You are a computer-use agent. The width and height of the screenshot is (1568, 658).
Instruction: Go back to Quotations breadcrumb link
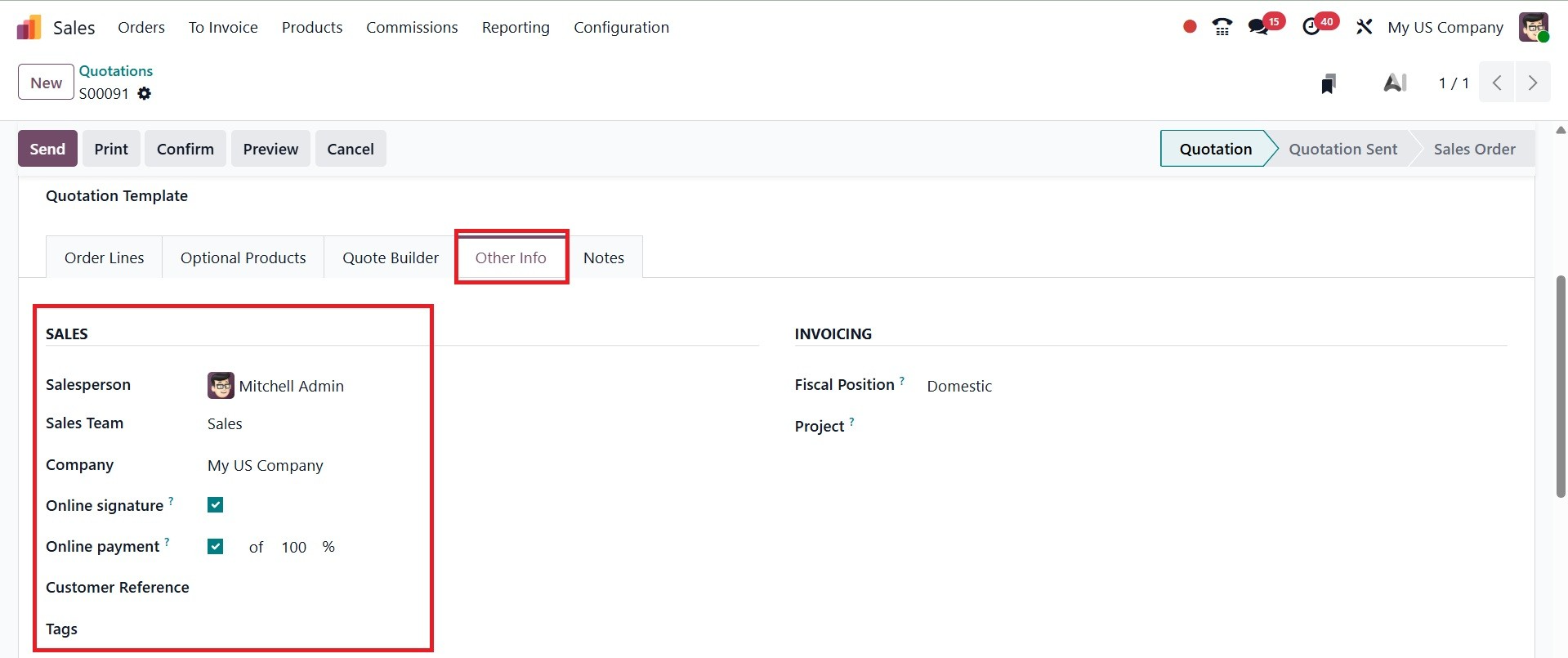pos(116,71)
